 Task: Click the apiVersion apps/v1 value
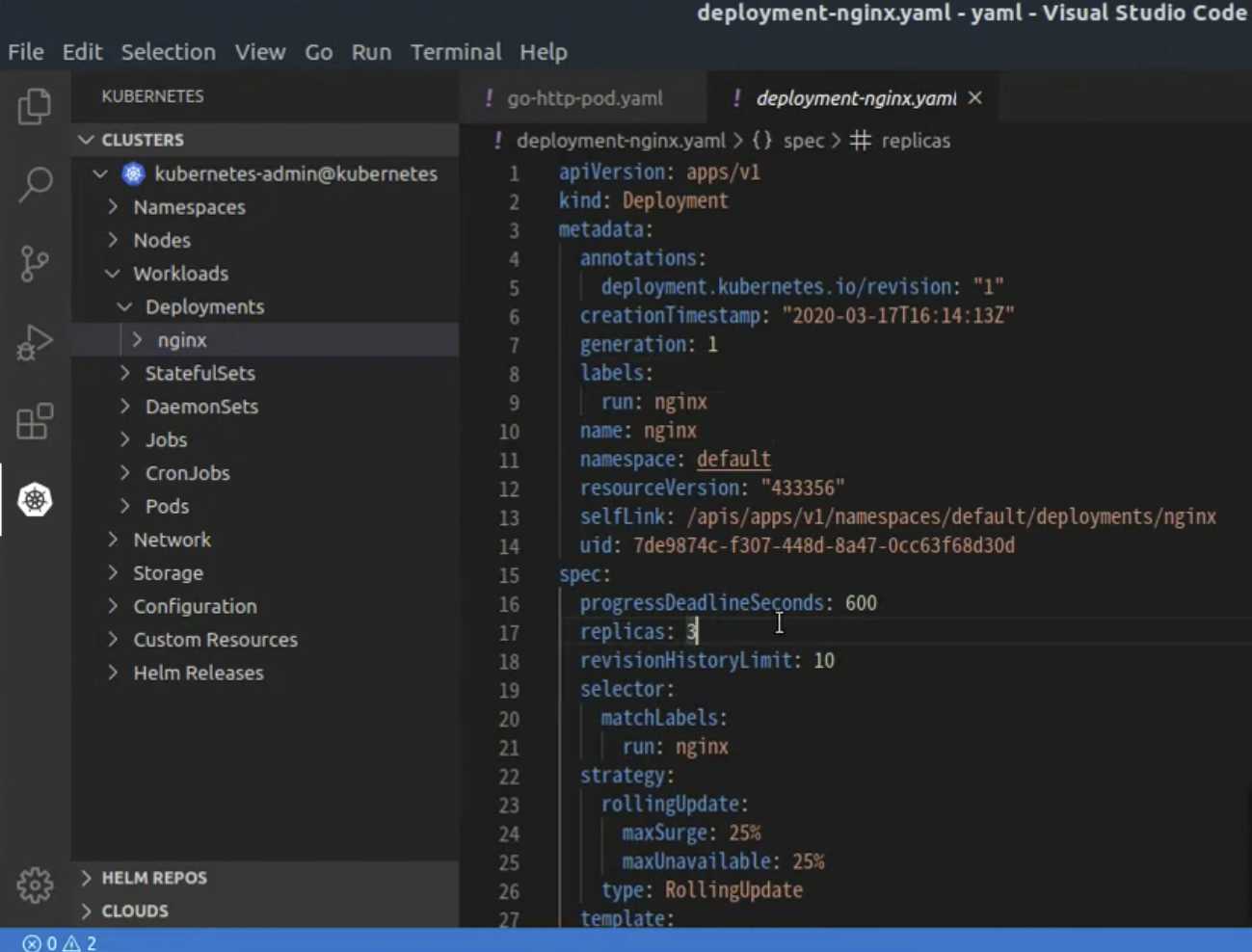(723, 172)
